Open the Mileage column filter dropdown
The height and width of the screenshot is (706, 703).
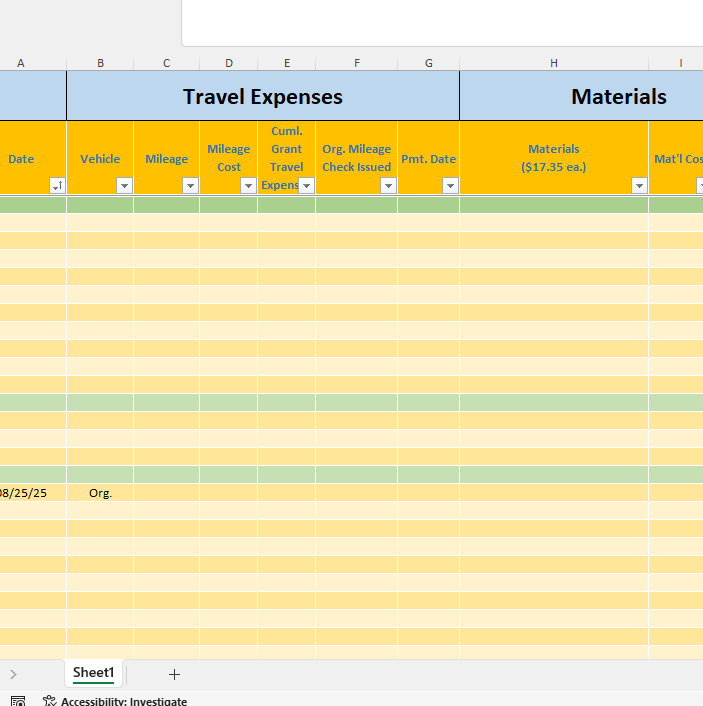coord(190,186)
